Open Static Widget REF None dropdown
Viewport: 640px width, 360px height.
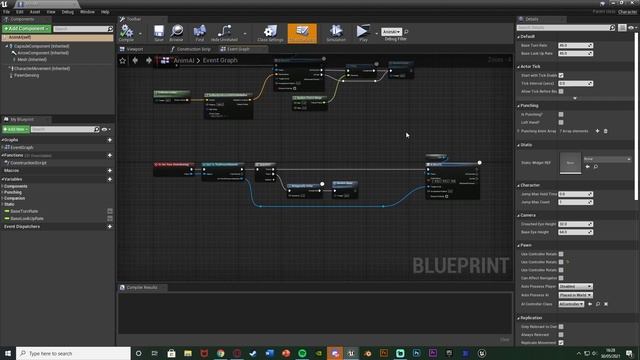607,159
